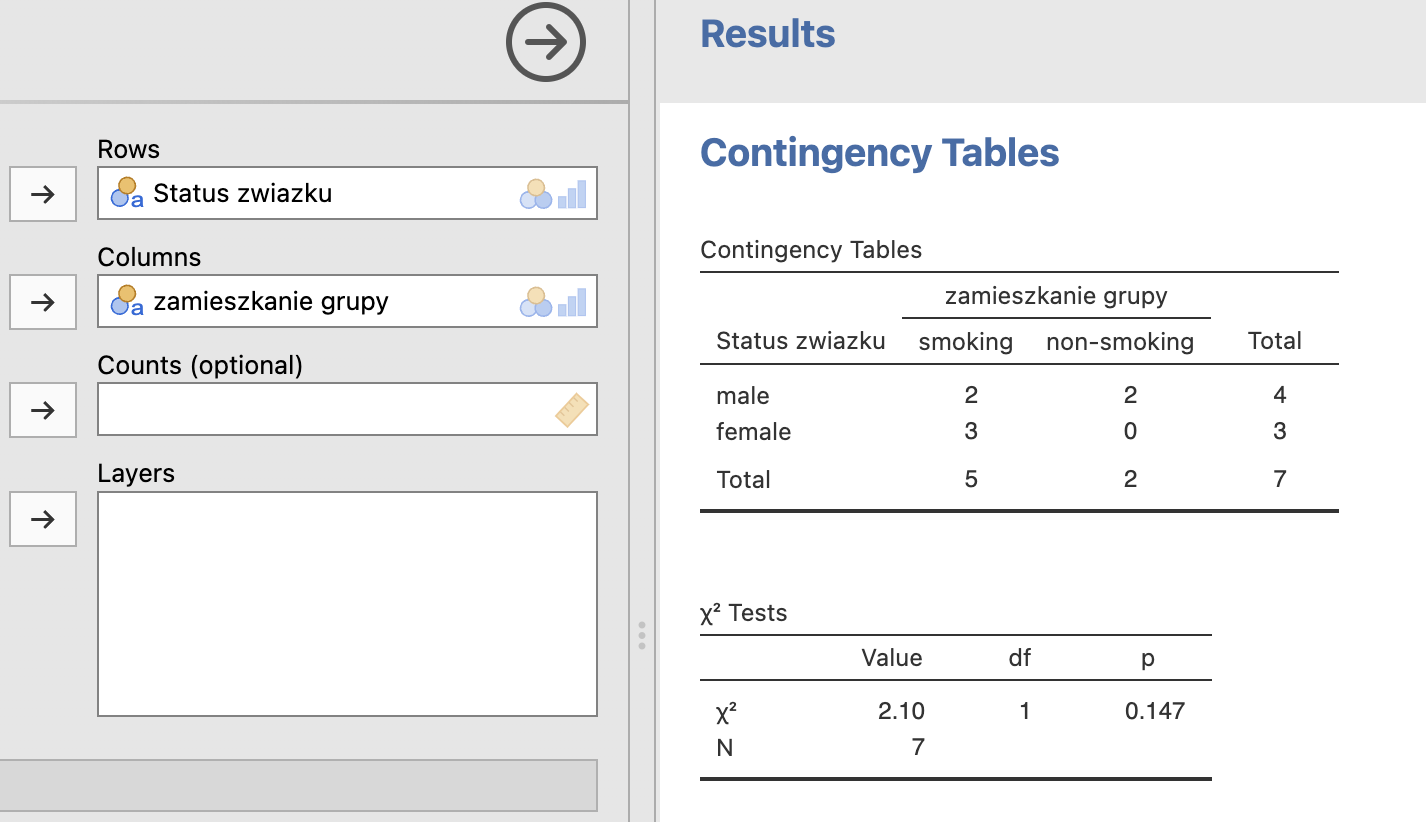This screenshot has height=822, width=1426.
Task: Click inside the empty Layers box
Action: 347,604
